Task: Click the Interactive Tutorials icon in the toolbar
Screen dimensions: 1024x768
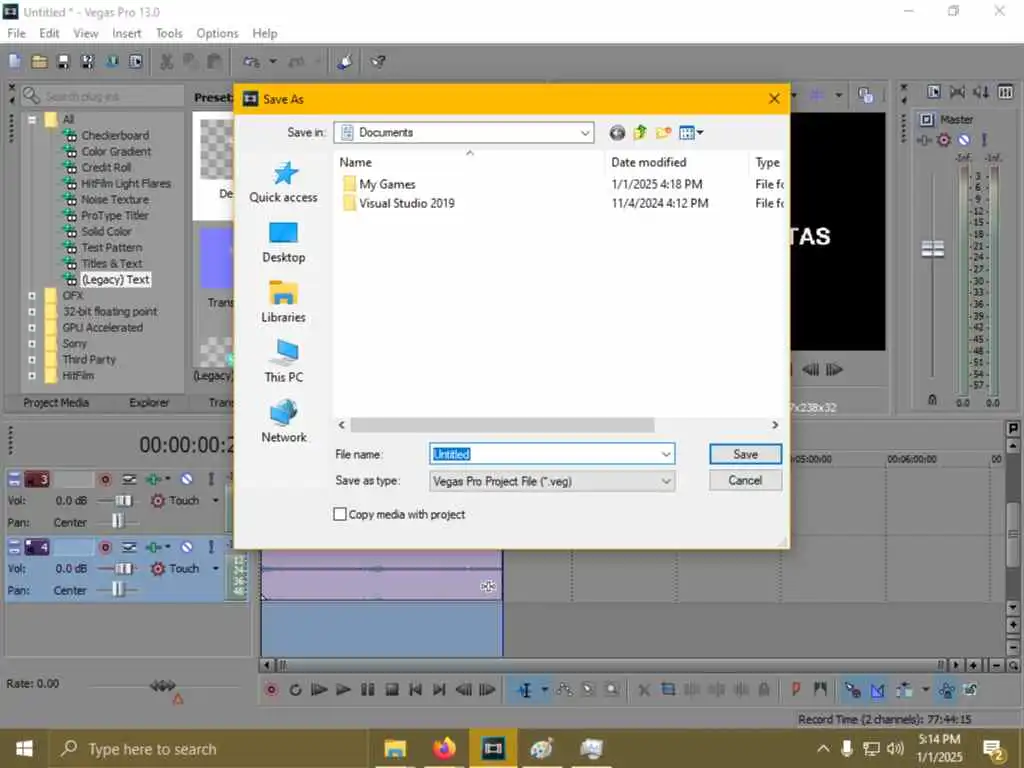Action: pos(345,61)
